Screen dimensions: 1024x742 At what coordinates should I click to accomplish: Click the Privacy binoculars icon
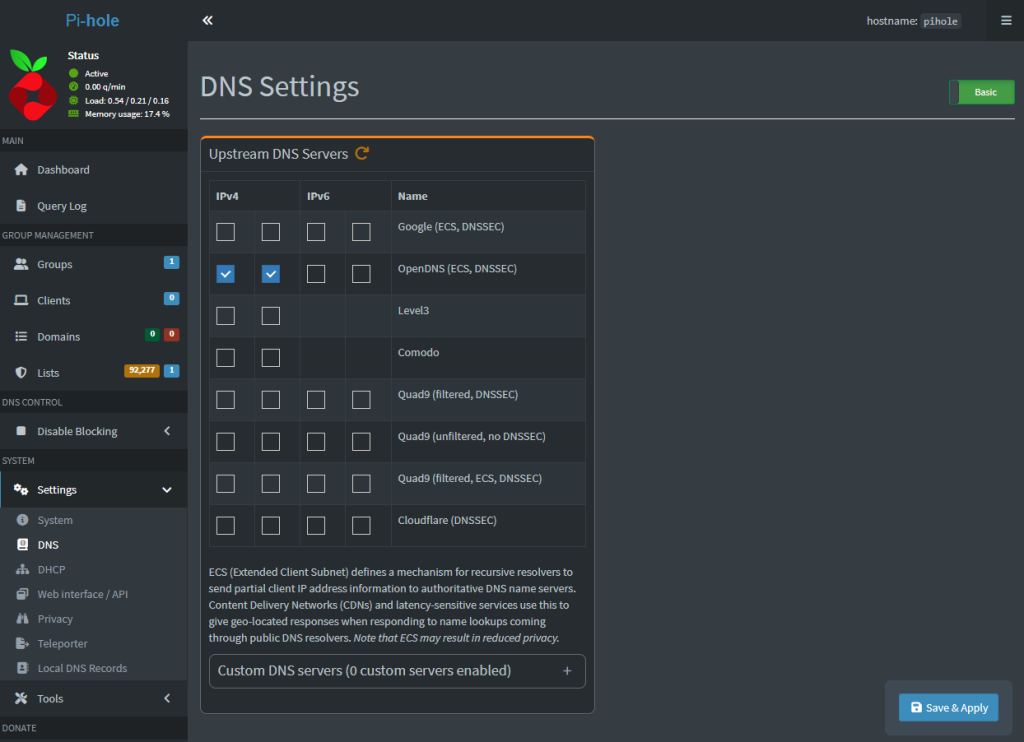(23, 619)
